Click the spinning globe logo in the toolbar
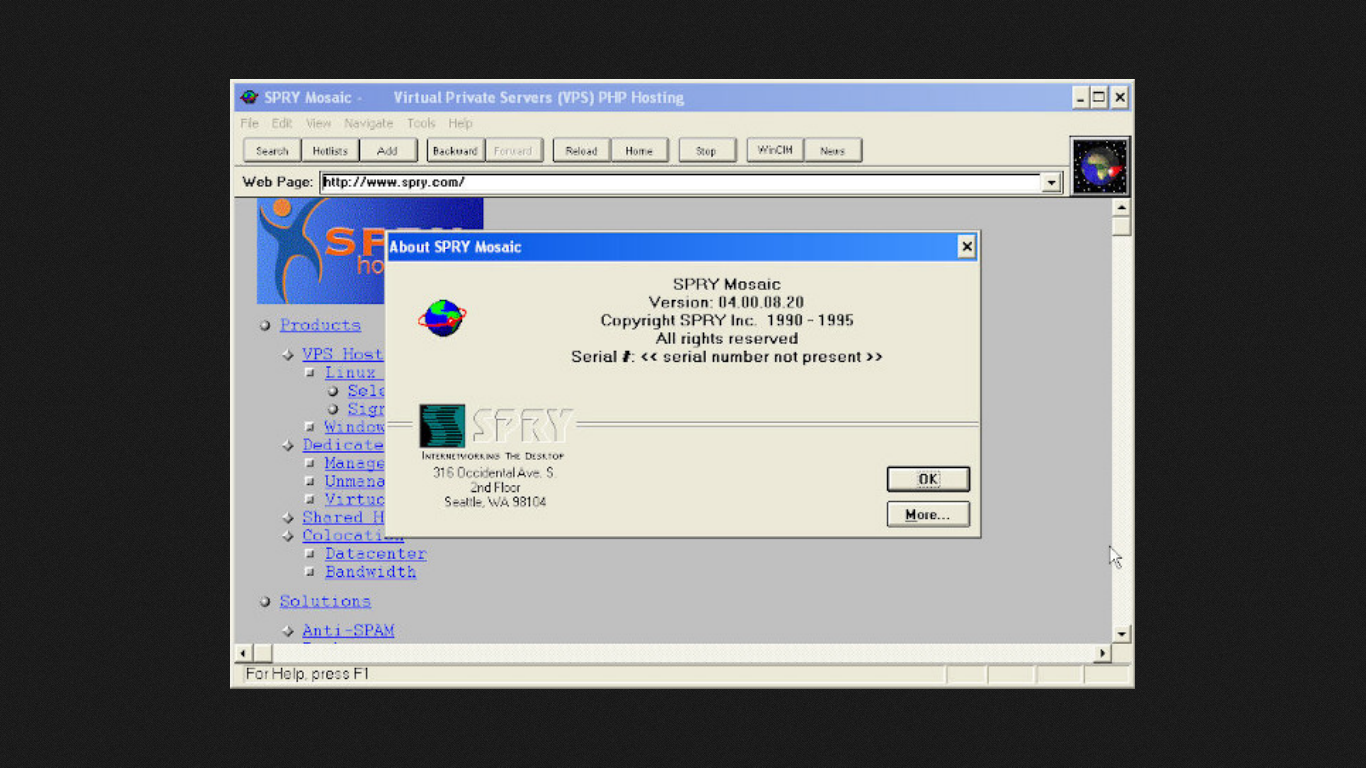Image resolution: width=1366 pixels, height=768 pixels. [1100, 166]
